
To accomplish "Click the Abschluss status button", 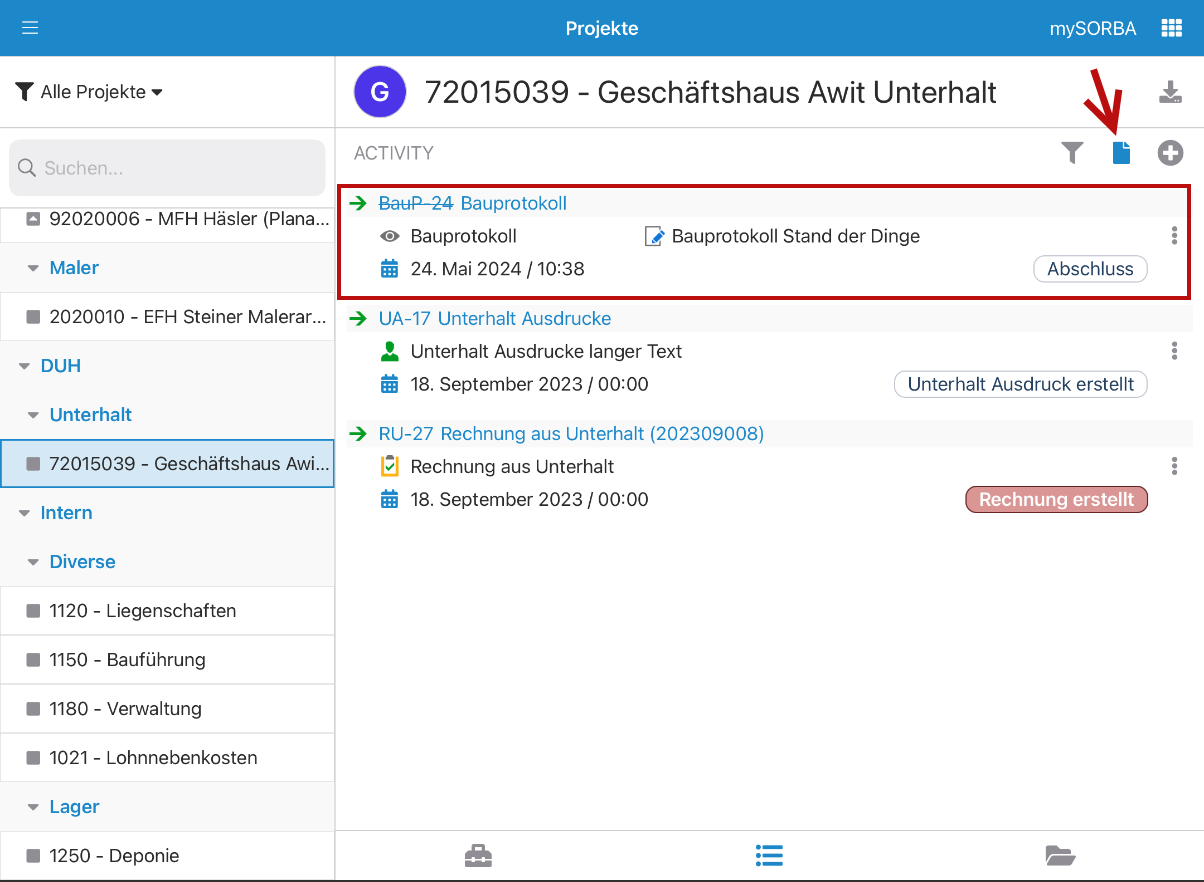I will pos(1090,269).
